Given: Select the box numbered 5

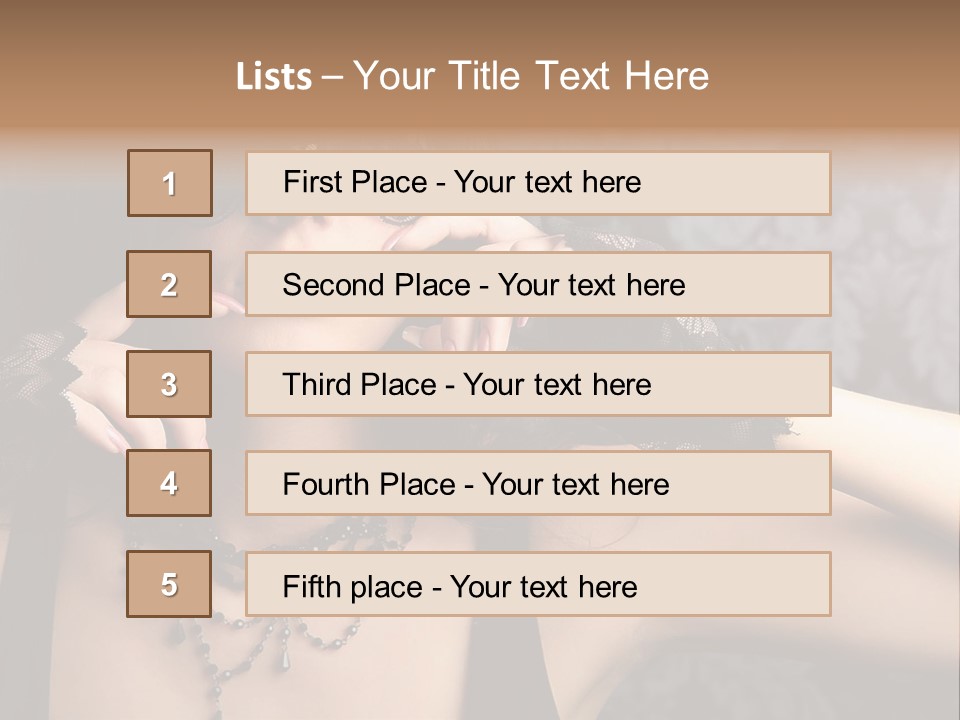Looking at the screenshot, I should click(169, 584).
